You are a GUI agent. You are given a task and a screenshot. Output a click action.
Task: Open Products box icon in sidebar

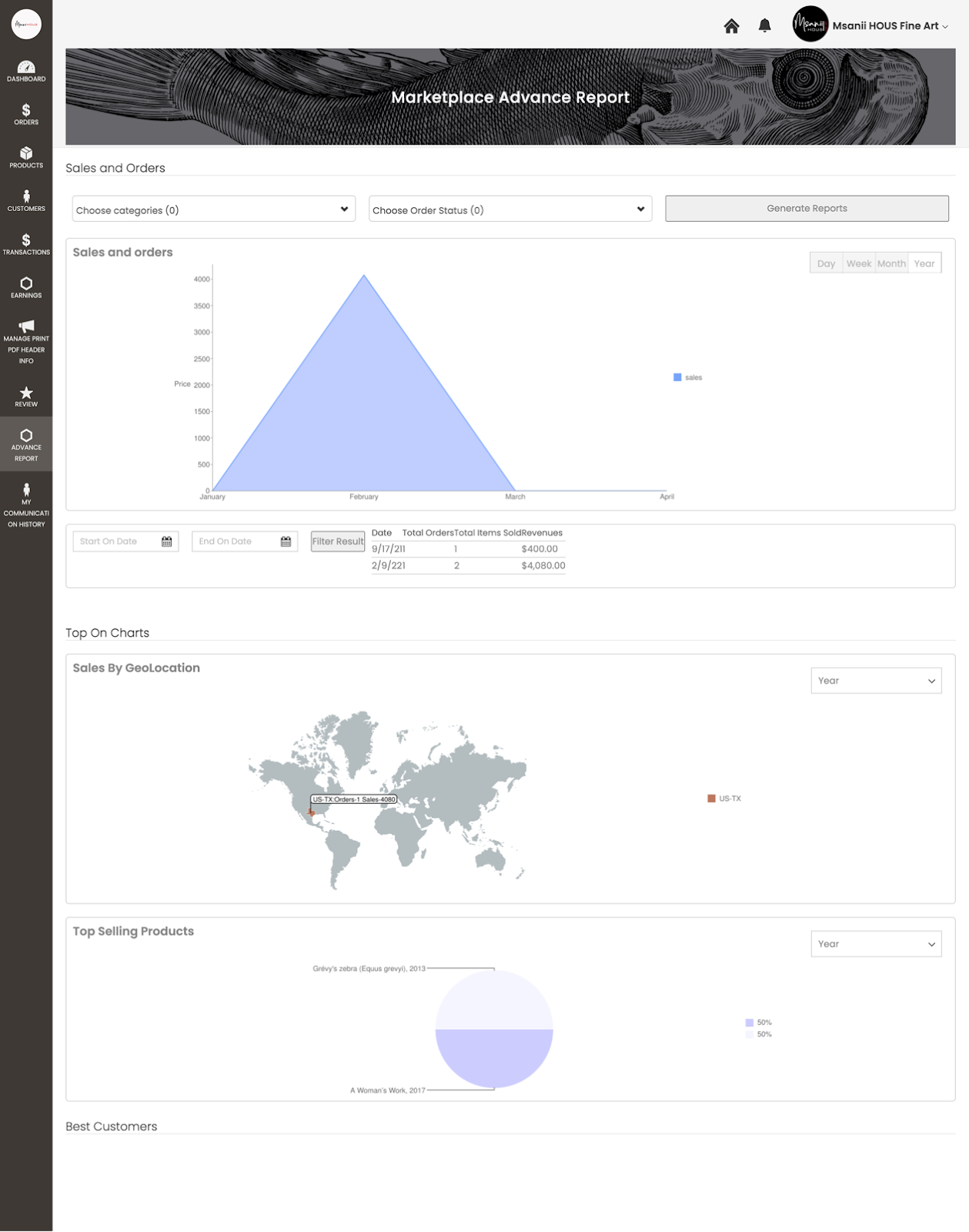[x=26, y=153]
